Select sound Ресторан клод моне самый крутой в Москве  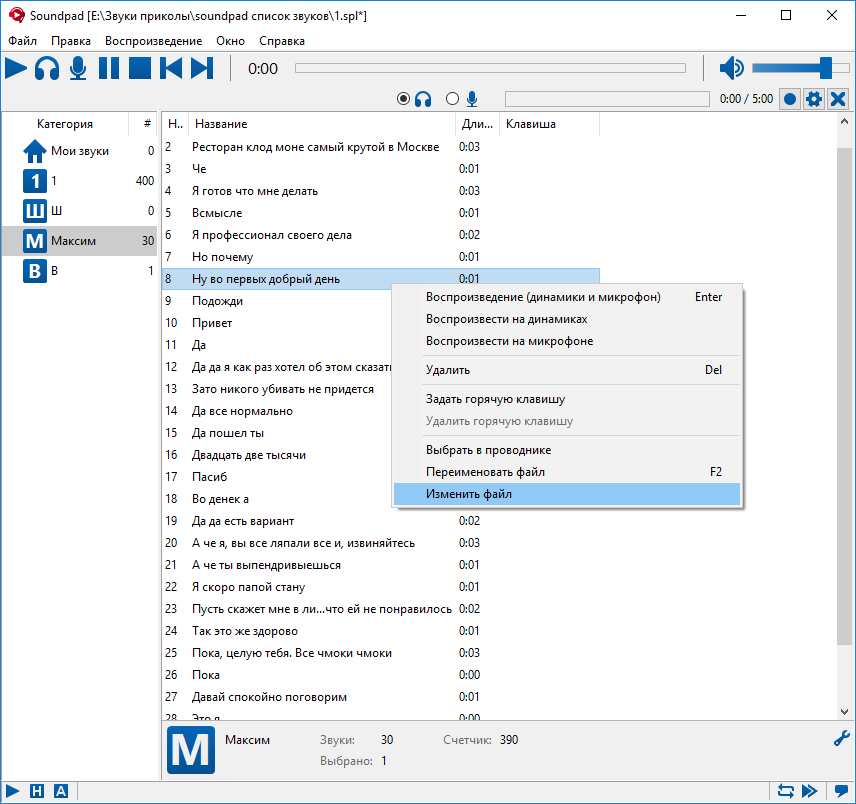click(x=381, y=147)
